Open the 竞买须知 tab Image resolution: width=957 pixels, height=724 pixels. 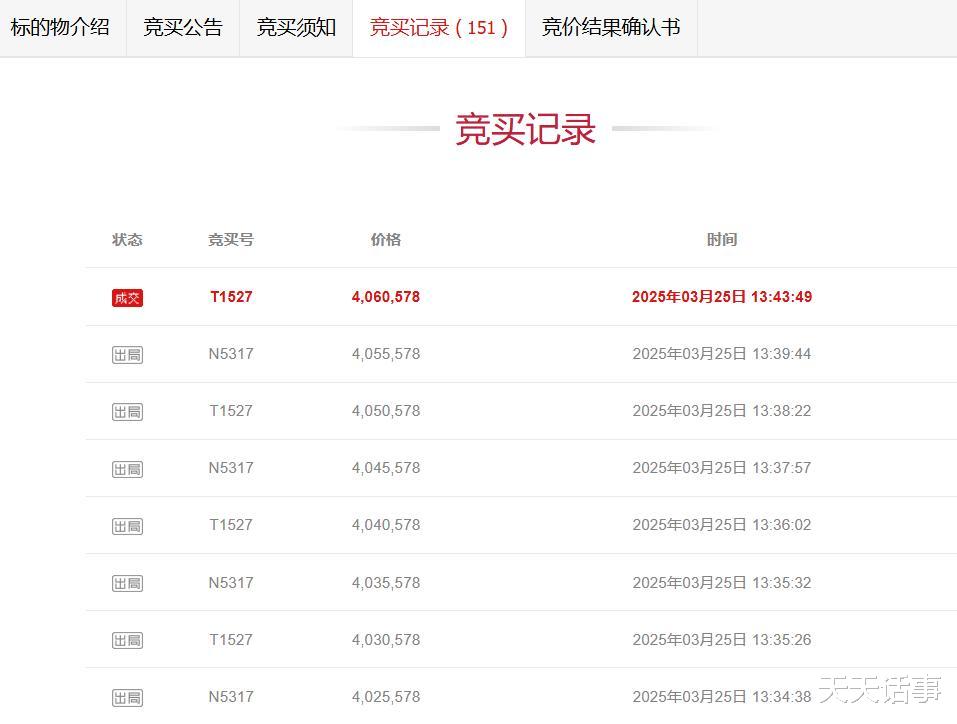click(x=296, y=27)
